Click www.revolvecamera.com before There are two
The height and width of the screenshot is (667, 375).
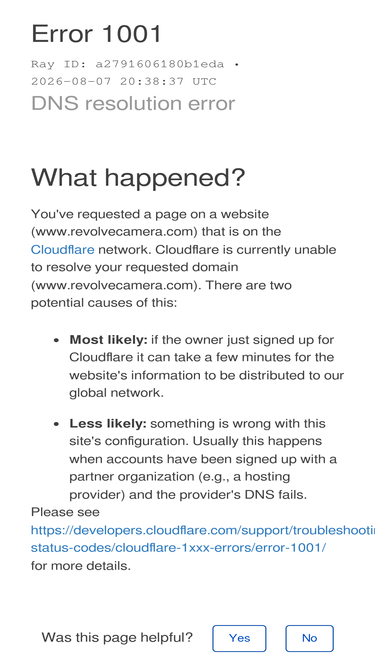click(116, 285)
